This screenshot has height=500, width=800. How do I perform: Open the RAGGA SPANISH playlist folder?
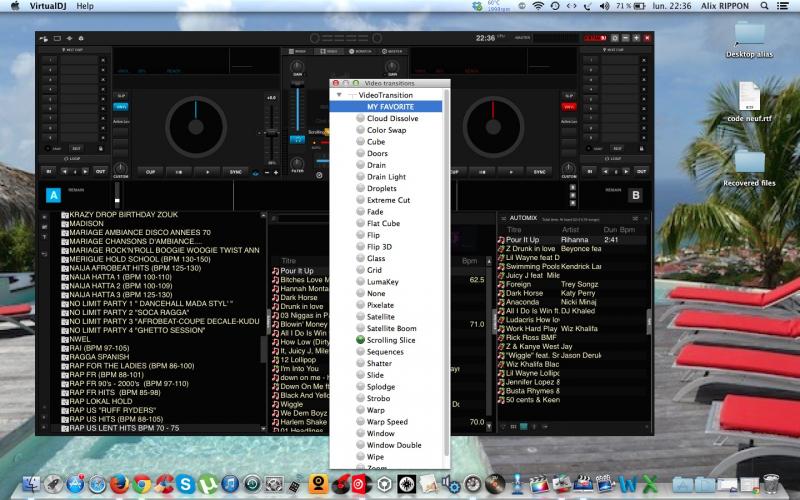(100, 356)
